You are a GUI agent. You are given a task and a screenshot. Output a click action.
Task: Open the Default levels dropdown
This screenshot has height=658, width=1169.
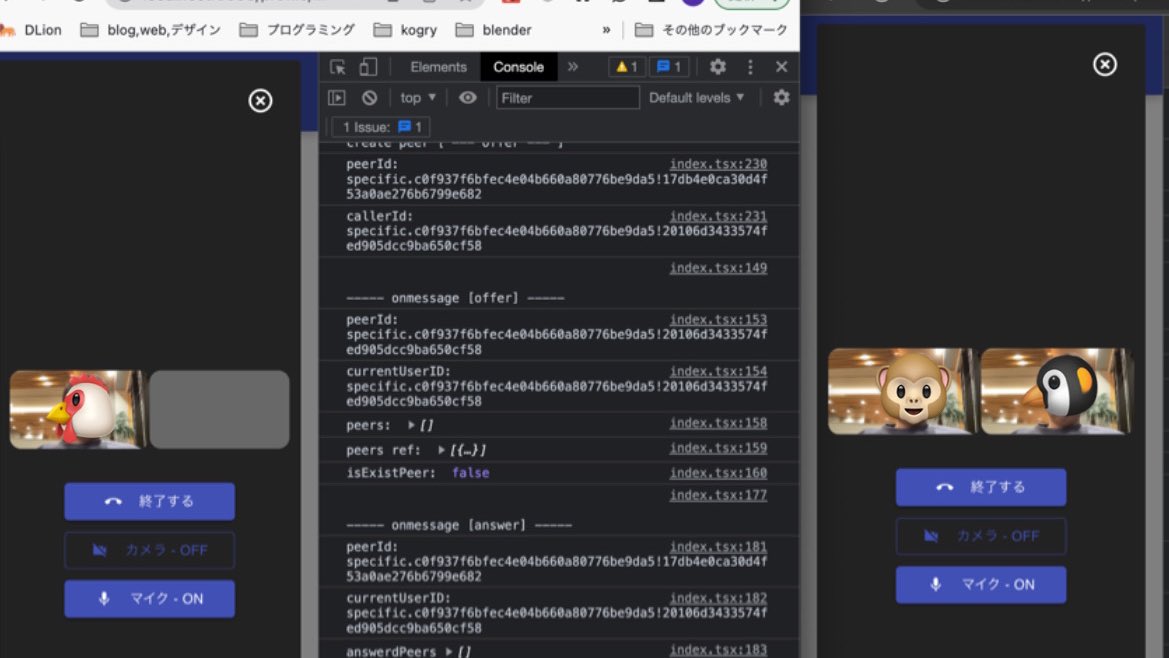[x=696, y=98]
